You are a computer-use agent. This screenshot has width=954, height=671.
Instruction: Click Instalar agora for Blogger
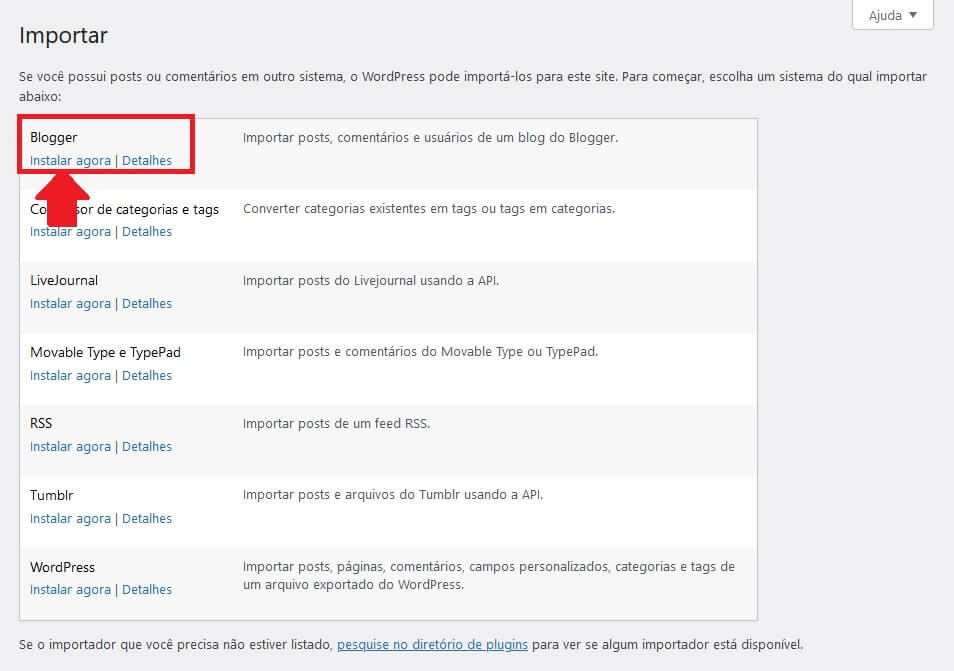point(71,161)
